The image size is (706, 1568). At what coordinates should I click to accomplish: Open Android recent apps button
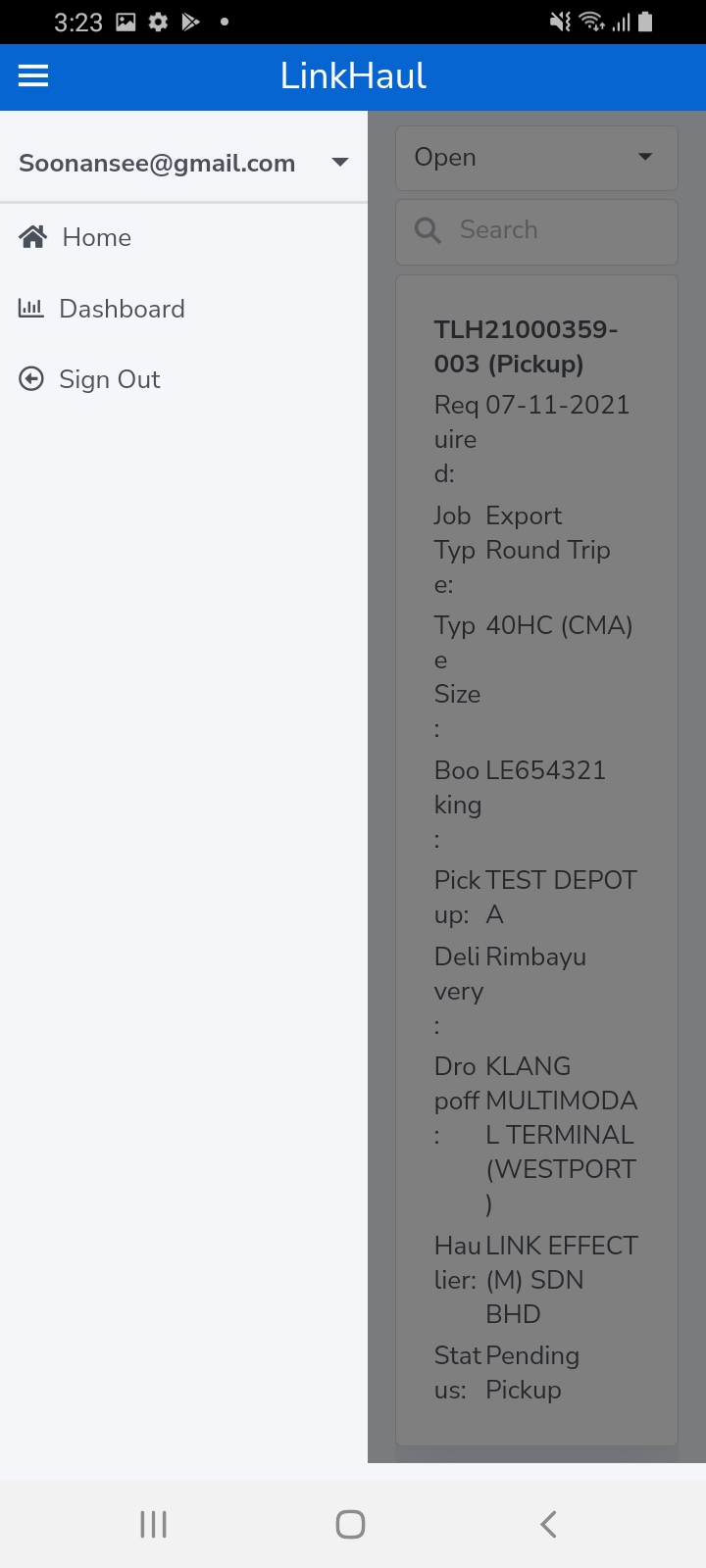[x=154, y=1524]
